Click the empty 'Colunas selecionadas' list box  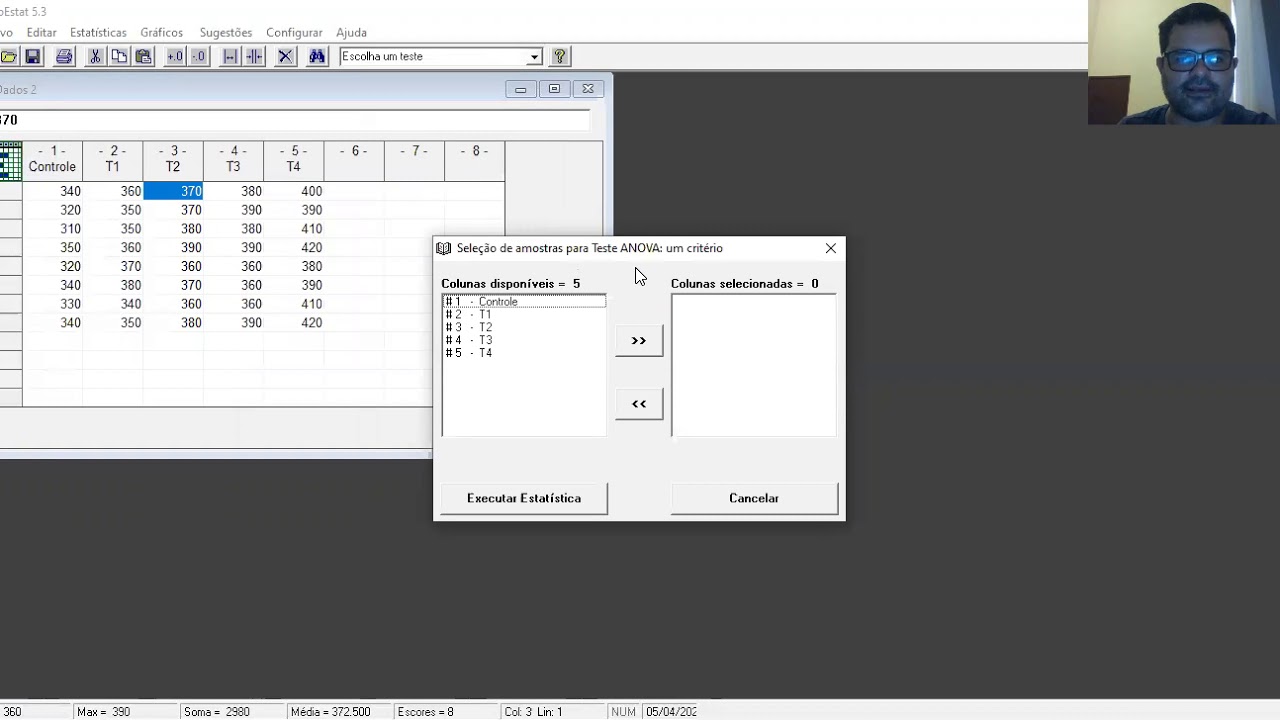[754, 365]
